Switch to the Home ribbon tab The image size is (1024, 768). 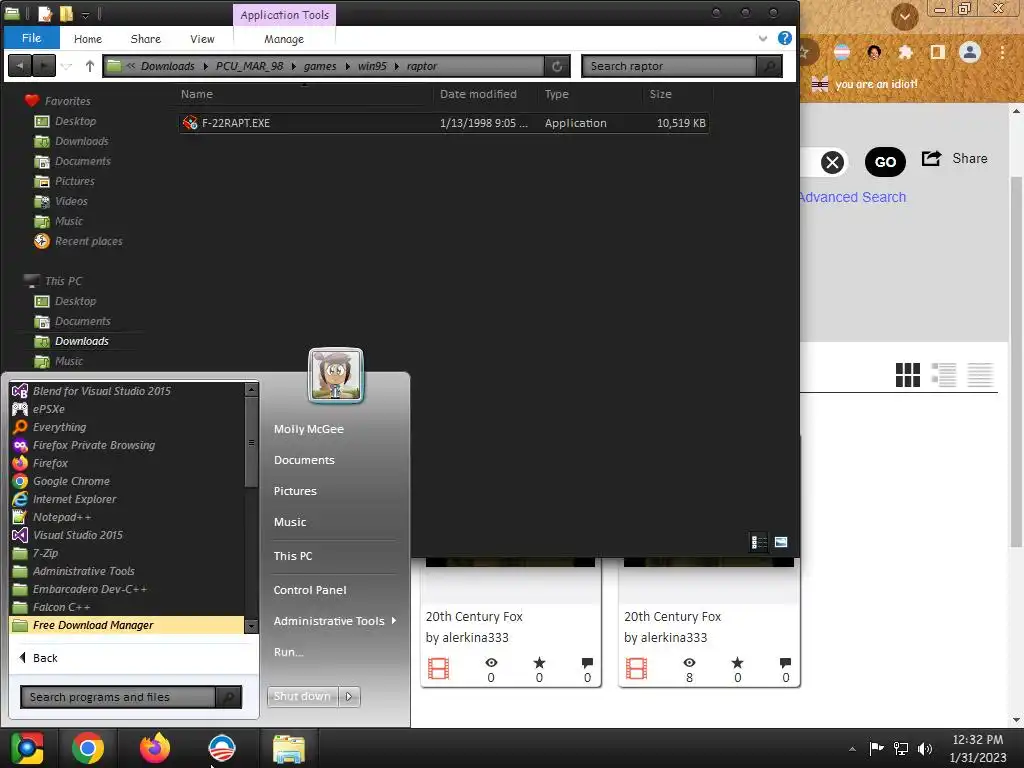tap(88, 39)
